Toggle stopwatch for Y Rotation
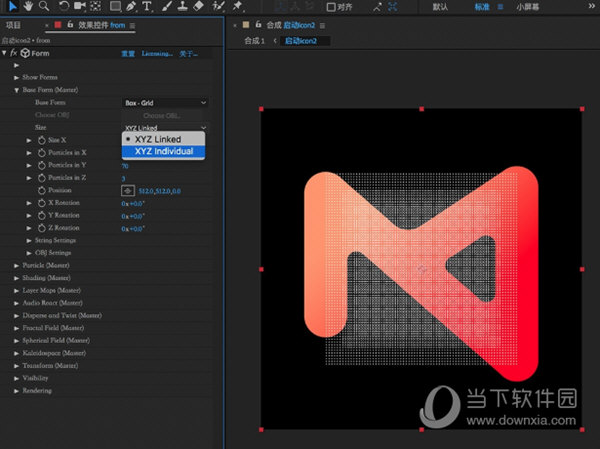 tap(42, 216)
